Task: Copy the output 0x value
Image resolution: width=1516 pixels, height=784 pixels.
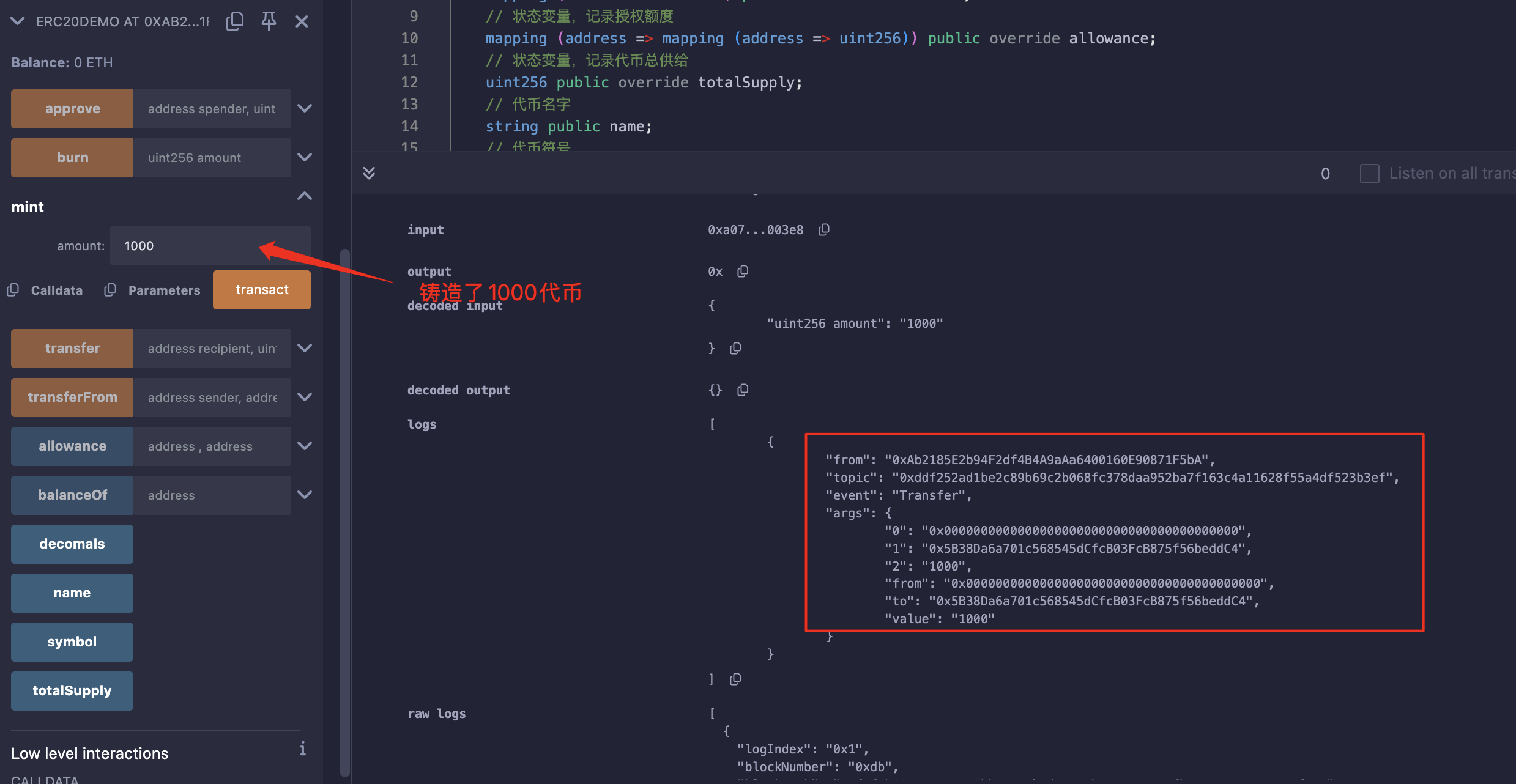Action: [743, 272]
